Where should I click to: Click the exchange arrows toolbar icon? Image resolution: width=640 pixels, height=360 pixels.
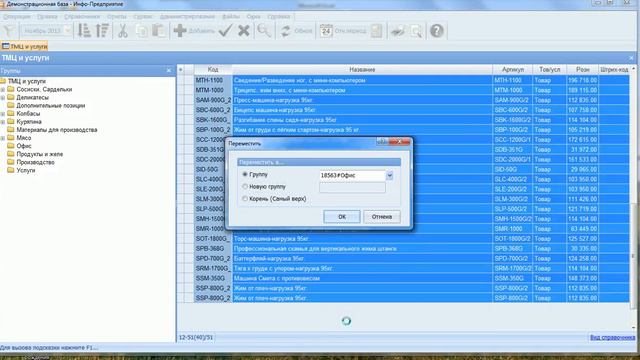(398, 31)
